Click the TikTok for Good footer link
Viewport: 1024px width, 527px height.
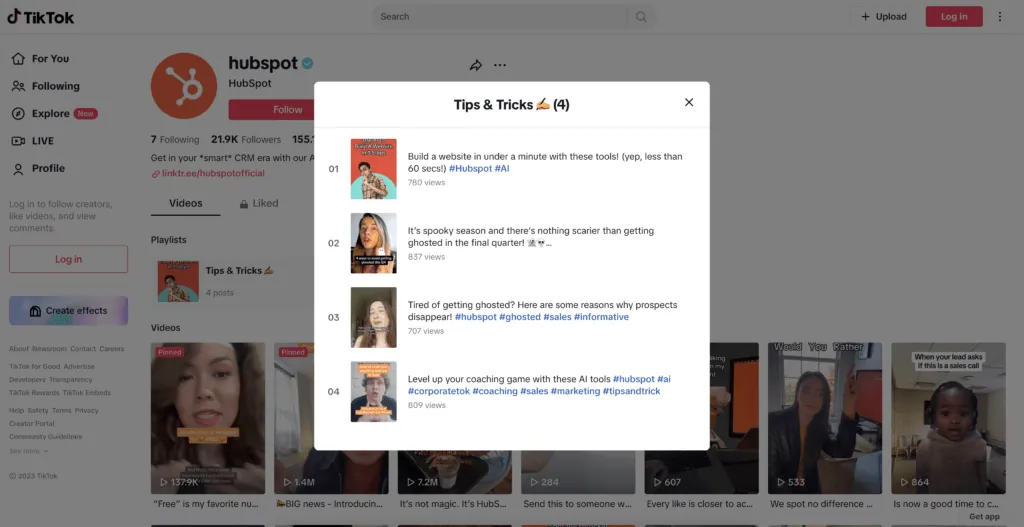(35, 366)
